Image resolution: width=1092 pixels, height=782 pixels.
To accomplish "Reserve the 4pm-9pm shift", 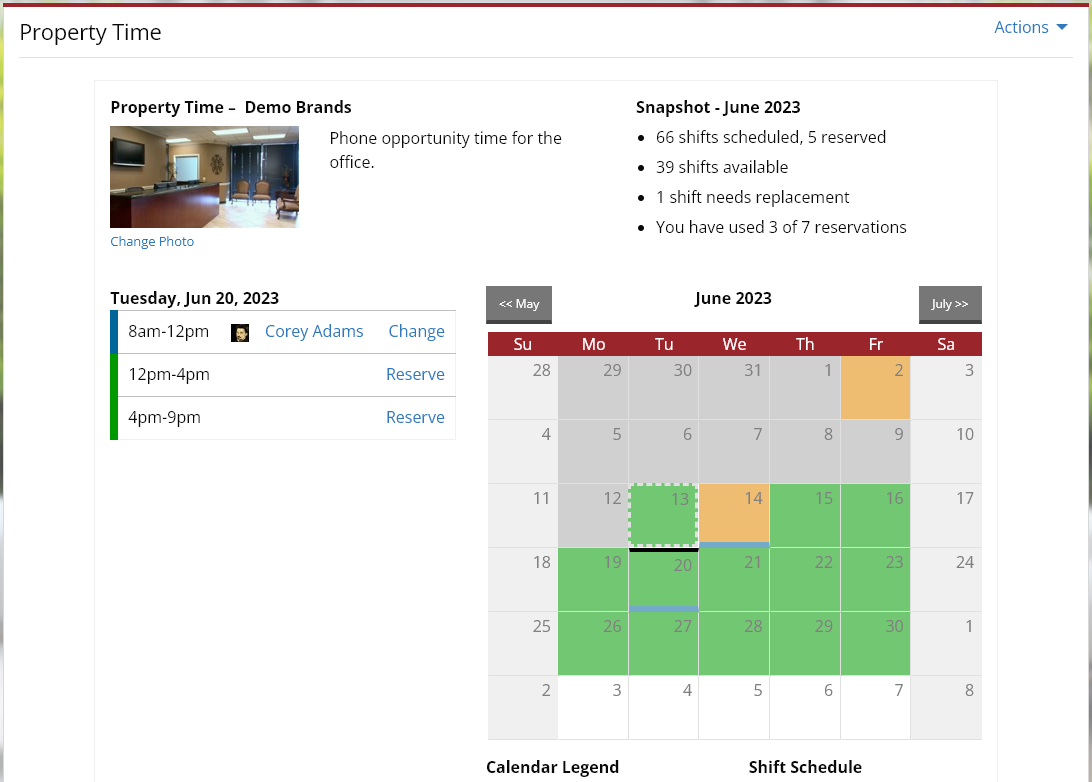I will 415,417.
